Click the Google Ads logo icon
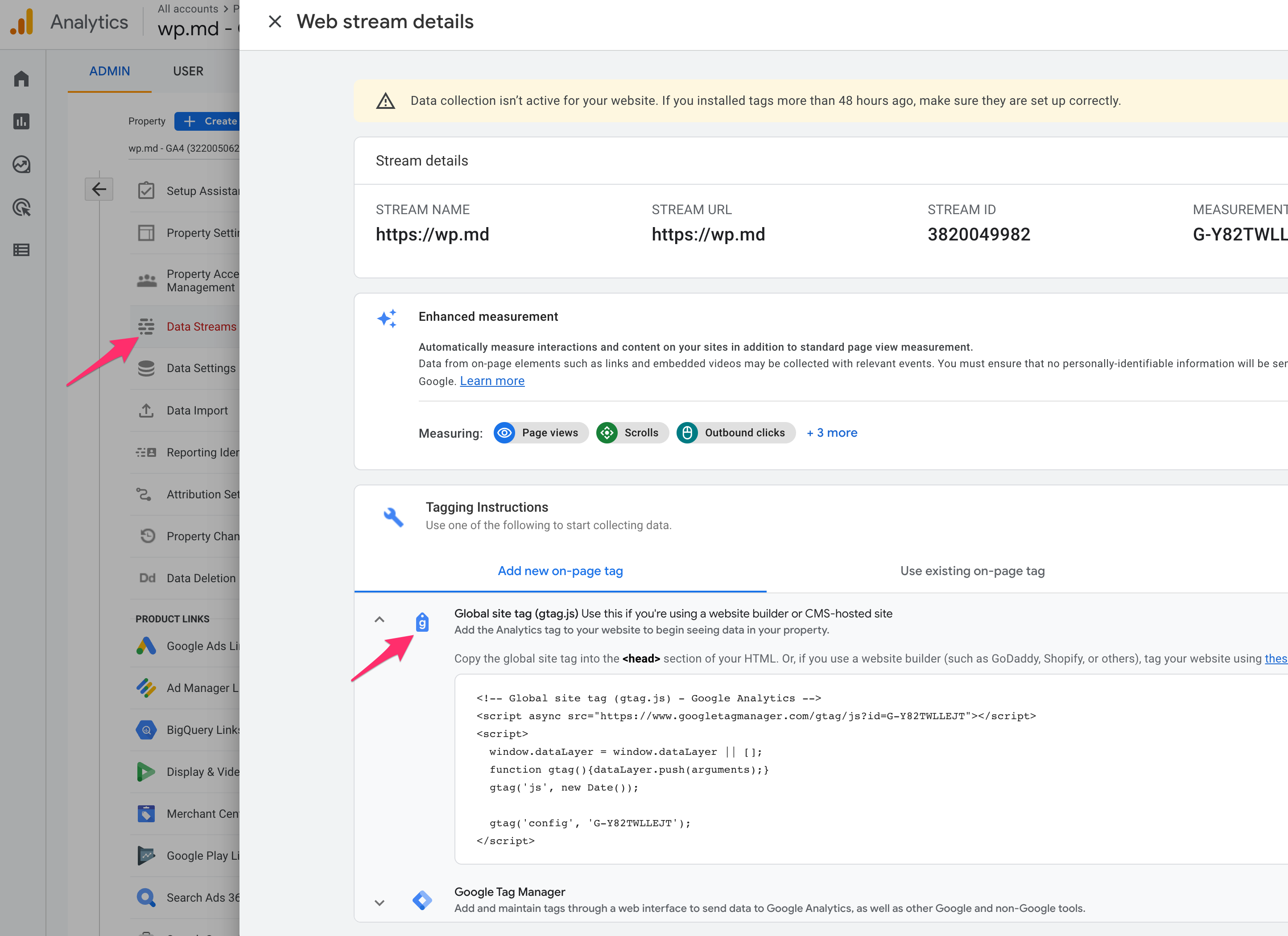 146,646
